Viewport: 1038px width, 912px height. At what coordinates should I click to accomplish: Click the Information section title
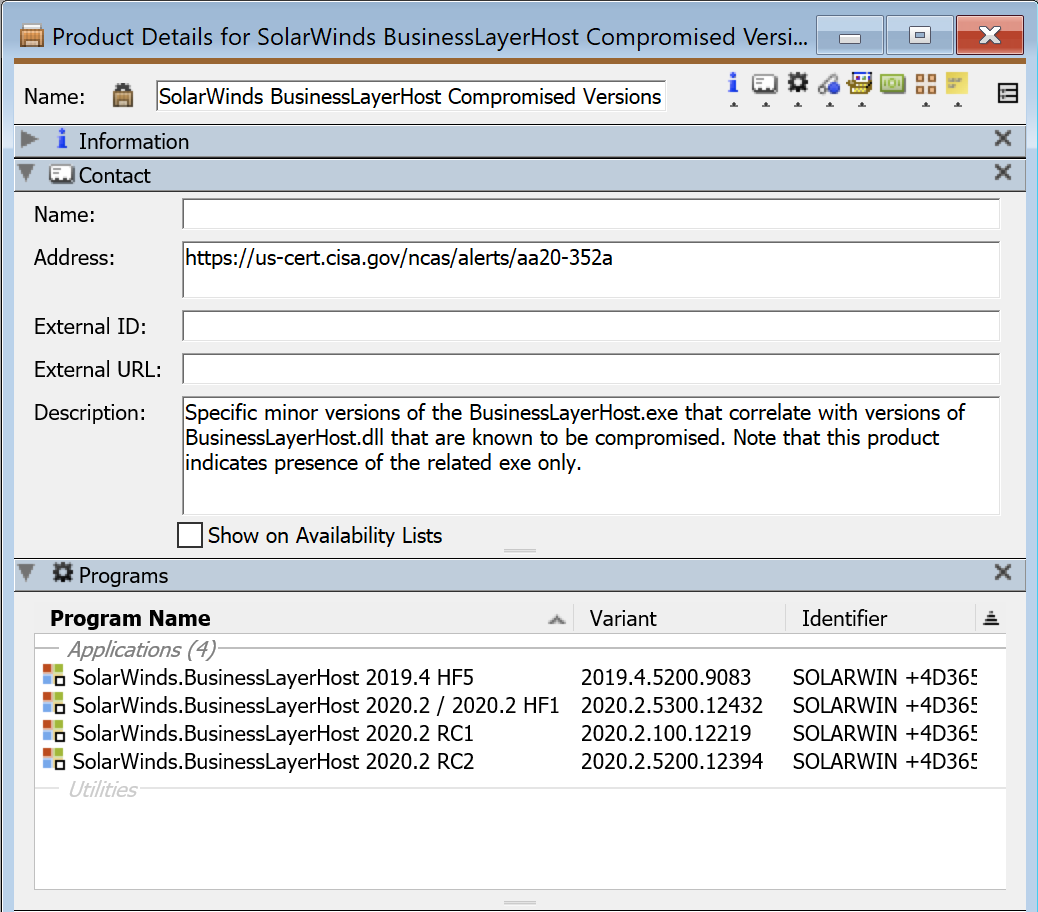pos(134,141)
